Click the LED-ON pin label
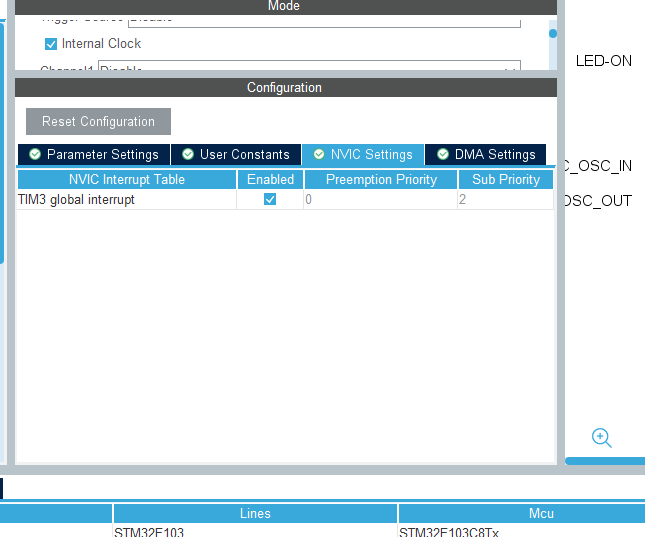This screenshot has height=537, width=645. [x=603, y=61]
